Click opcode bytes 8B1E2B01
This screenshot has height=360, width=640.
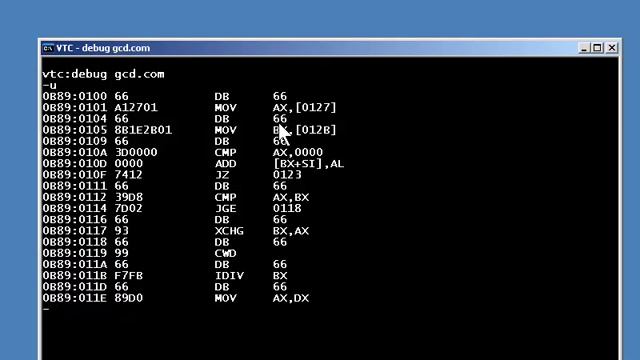click(143, 130)
